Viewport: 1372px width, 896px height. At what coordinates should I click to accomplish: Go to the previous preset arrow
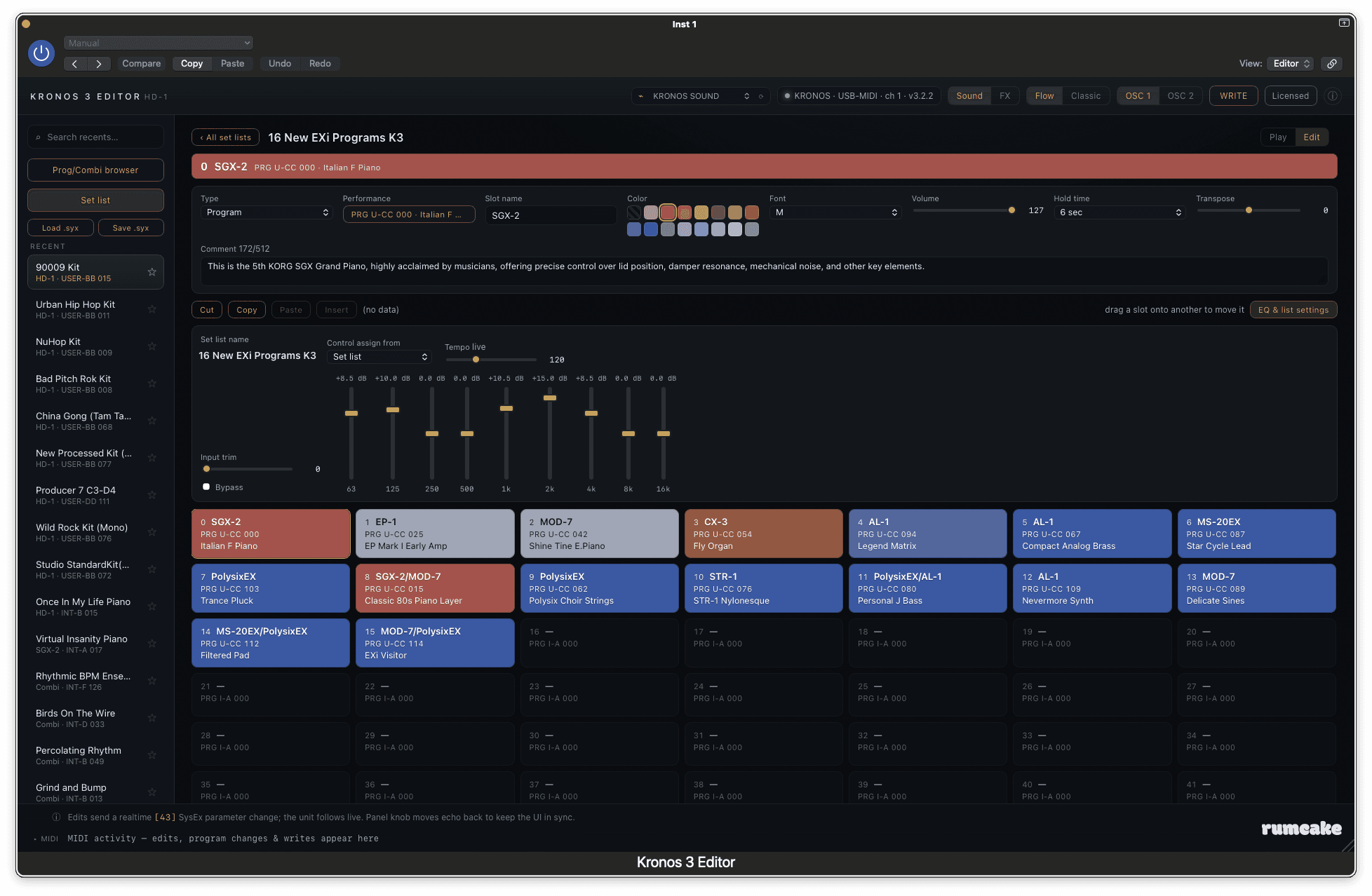point(75,64)
